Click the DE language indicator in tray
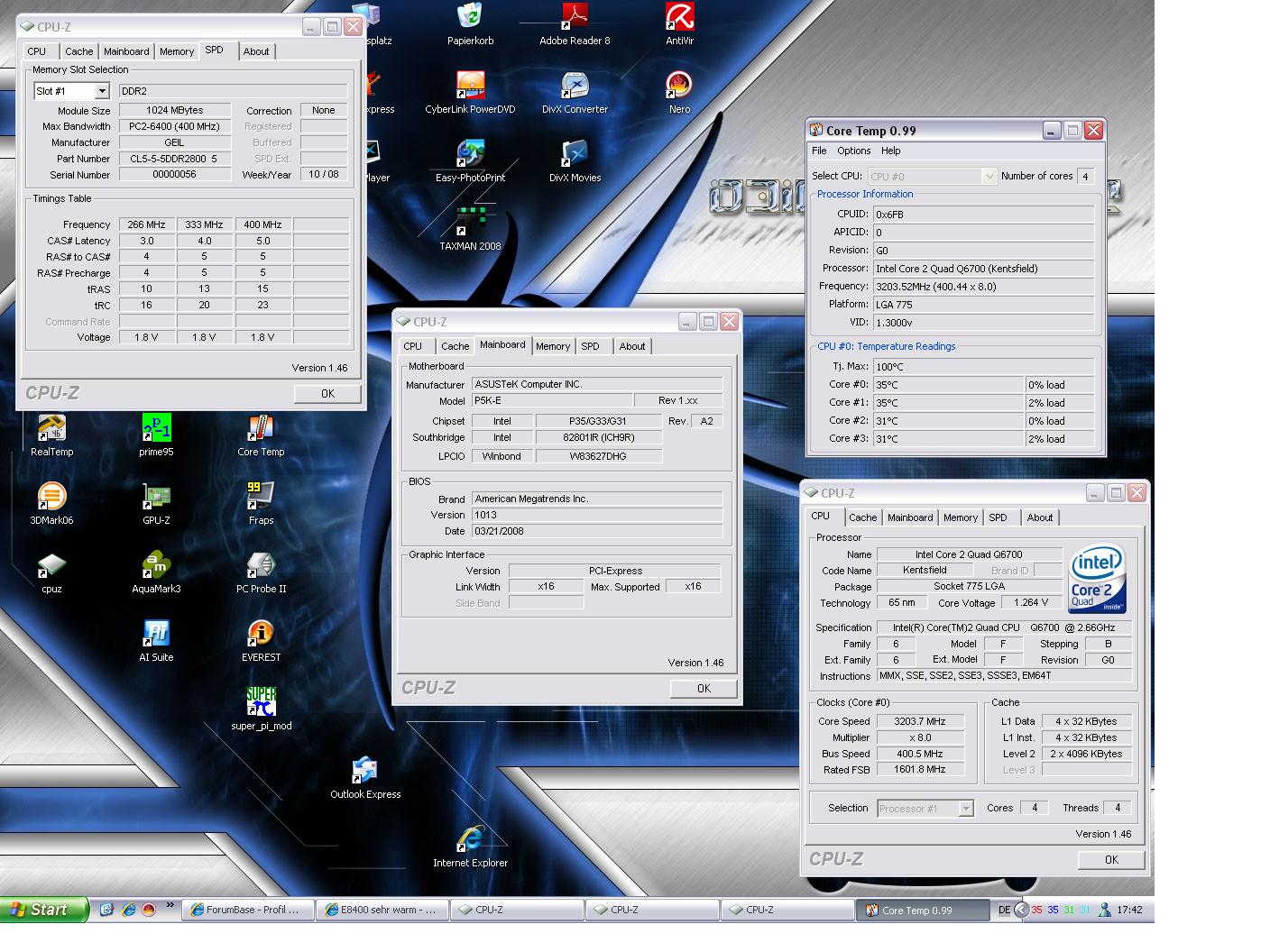The height and width of the screenshot is (952, 1270). tap(1004, 910)
